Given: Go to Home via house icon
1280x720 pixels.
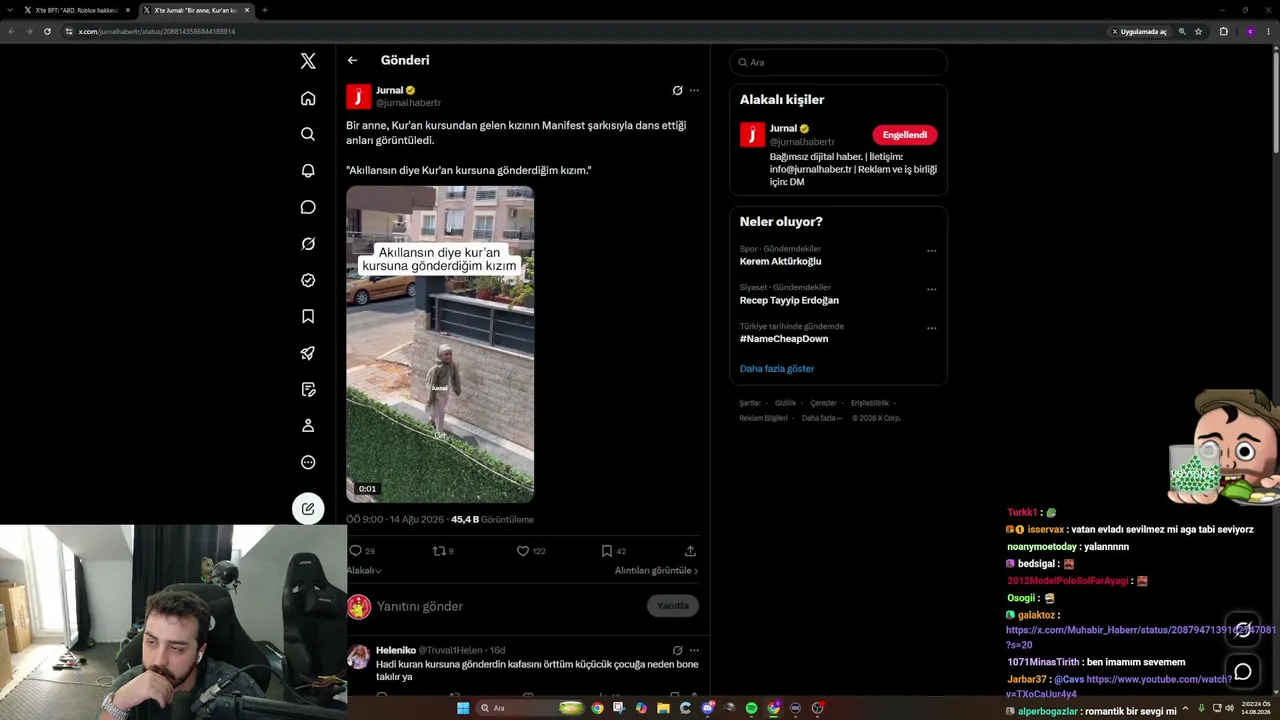Looking at the screenshot, I should point(308,98).
